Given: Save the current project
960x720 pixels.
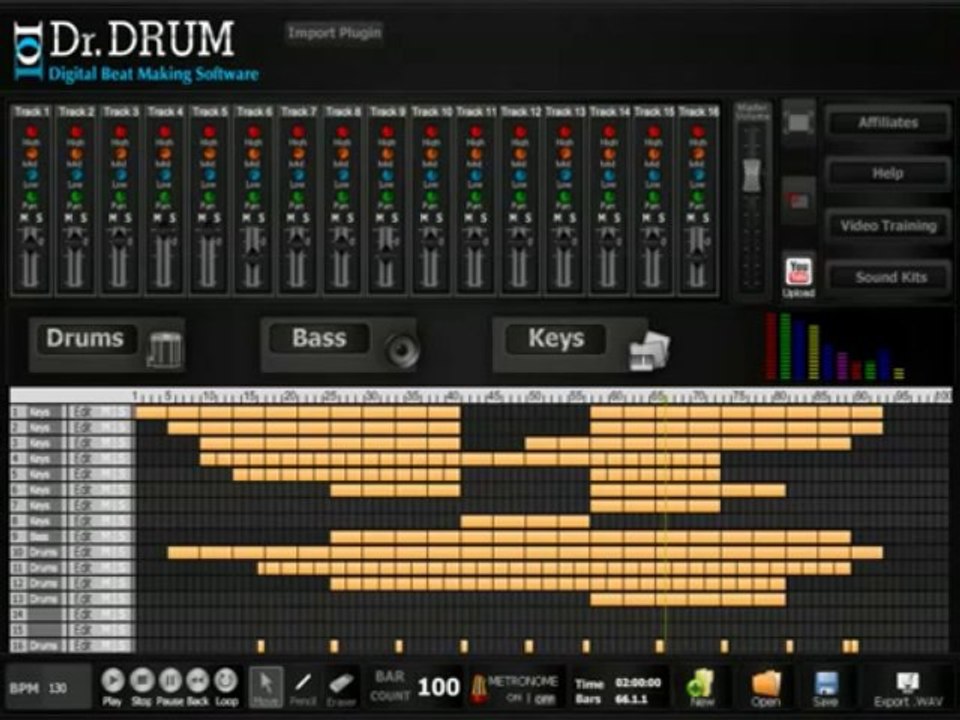Looking at the screenshot, I should tap(825, 688).
